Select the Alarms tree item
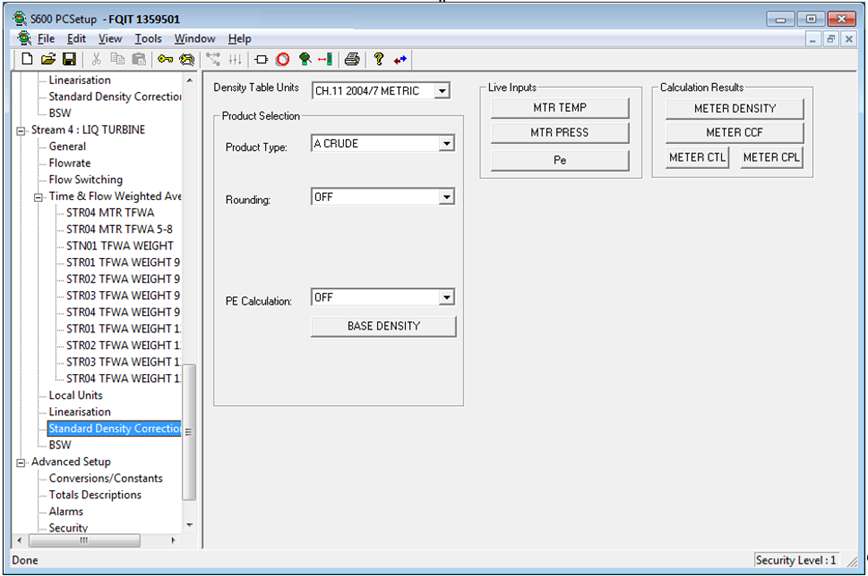The image size is (868, 576). [x=65, y=511]
